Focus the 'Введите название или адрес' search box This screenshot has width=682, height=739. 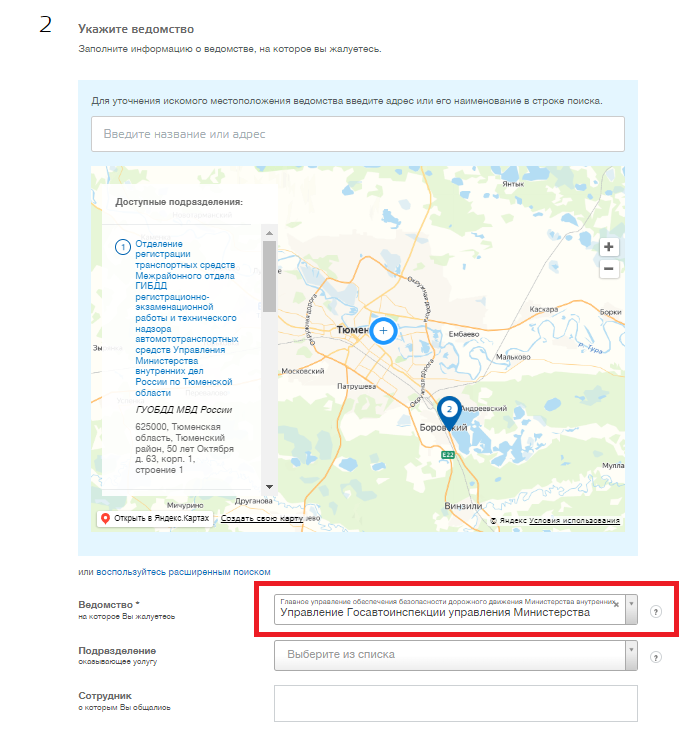(357, 134)
